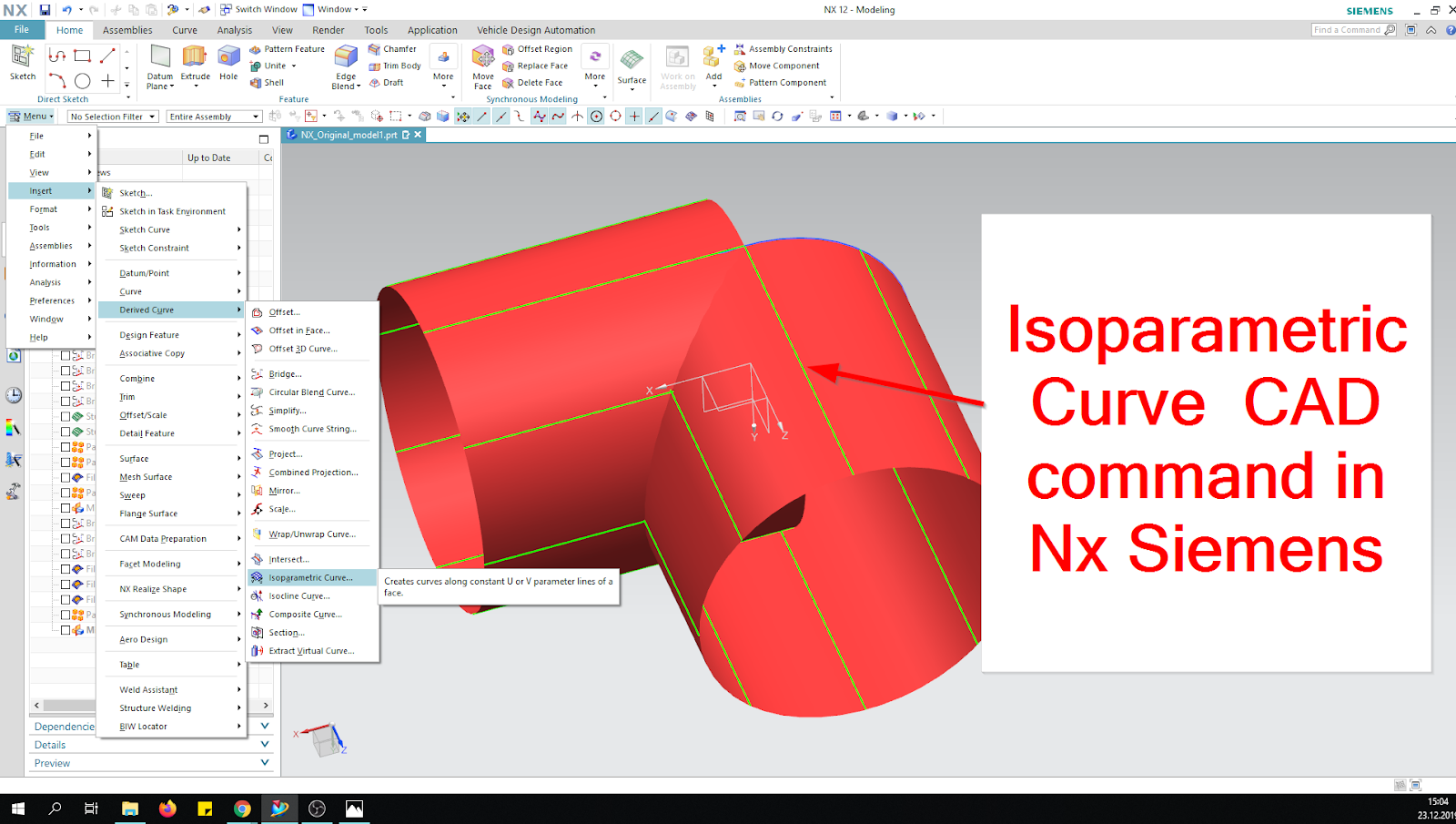Click right arrow of navigator scrollbar
Viewport: 1456px width, 824px height.
(266, 705)
